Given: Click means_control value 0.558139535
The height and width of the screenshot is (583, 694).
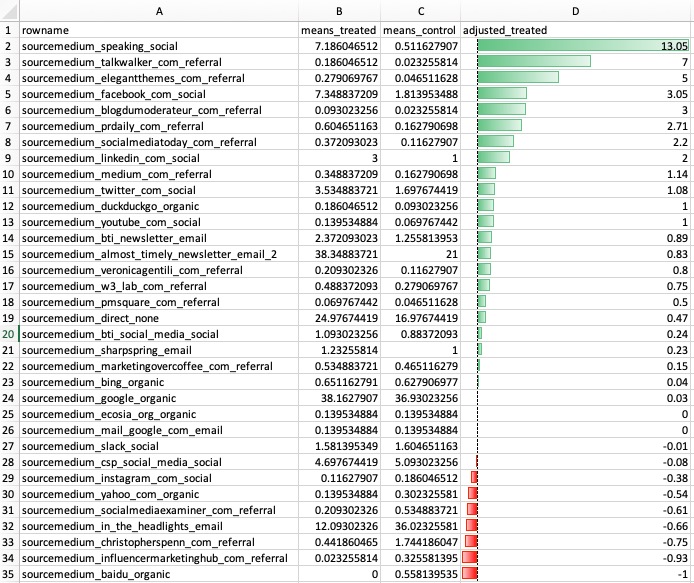Looking at the screenshot, I should [x=420, y=574].
